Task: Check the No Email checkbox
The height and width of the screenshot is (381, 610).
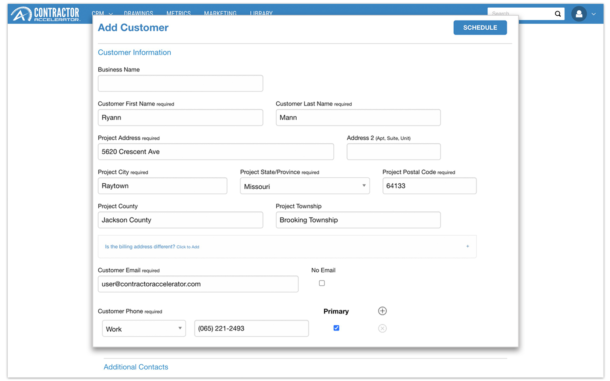Action: coord(322,283)
